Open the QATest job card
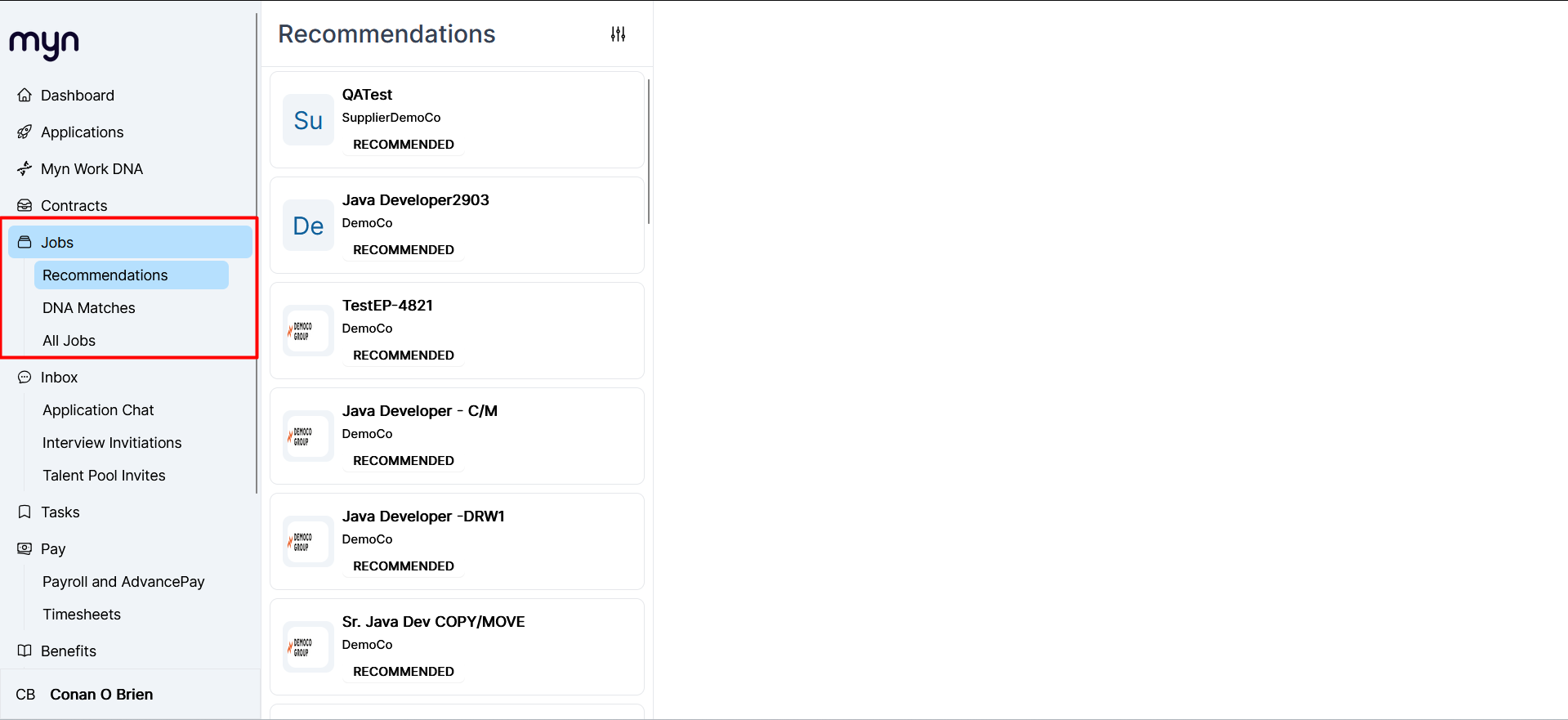Image resolution: width=1568 pixels, height=720 pixels. point(457,119)
